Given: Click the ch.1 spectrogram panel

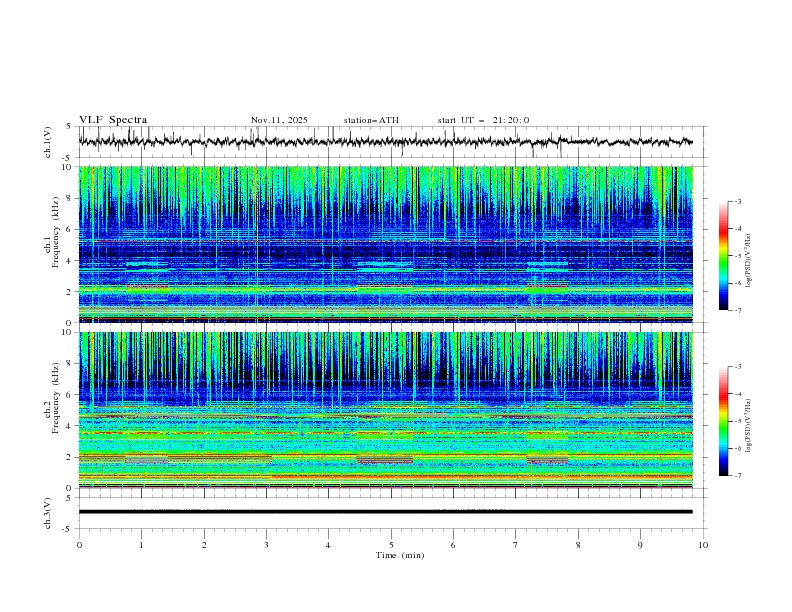Looking at the screenshot, I should [x=386, y=244].
